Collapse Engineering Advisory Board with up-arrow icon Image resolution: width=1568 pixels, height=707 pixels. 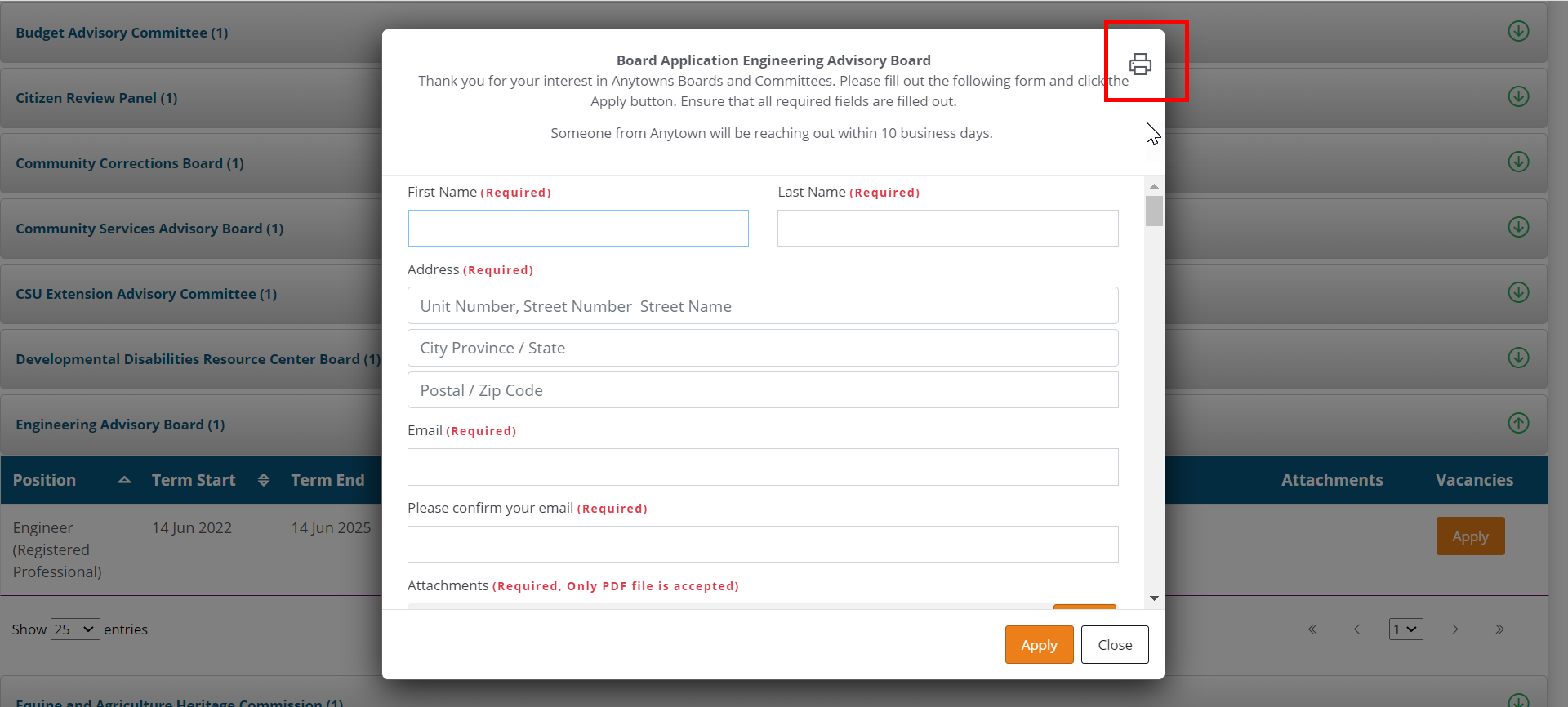1518,423
